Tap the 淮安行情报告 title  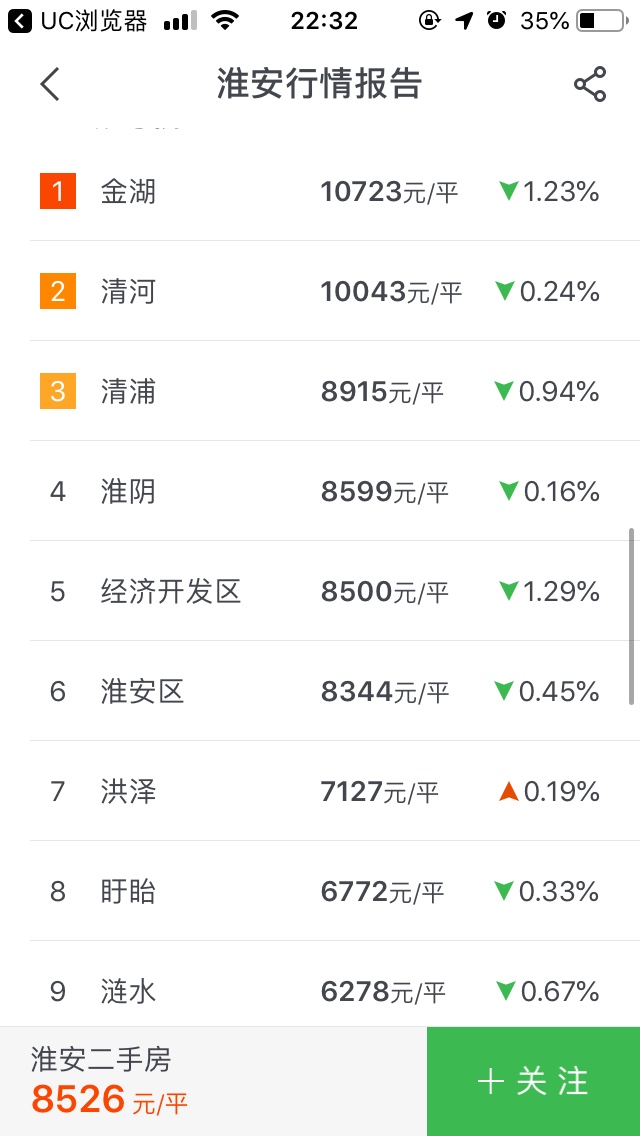click(x=319, y=83)
